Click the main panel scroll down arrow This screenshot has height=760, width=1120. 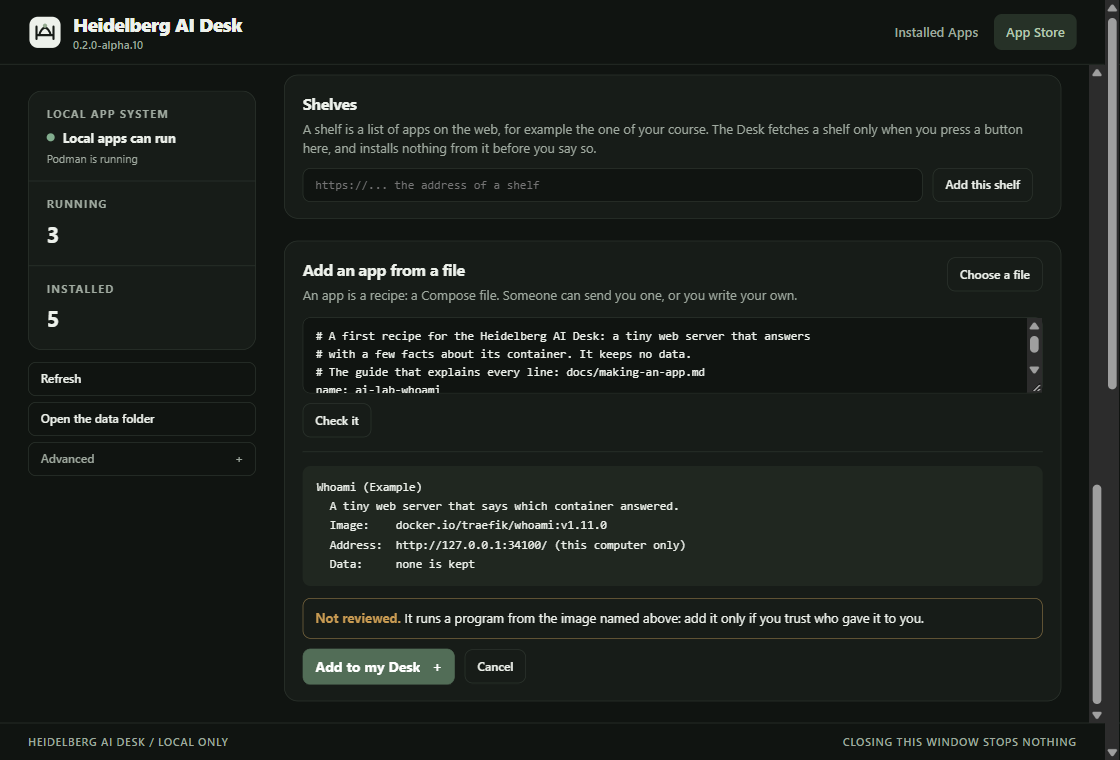(1097, 715)
